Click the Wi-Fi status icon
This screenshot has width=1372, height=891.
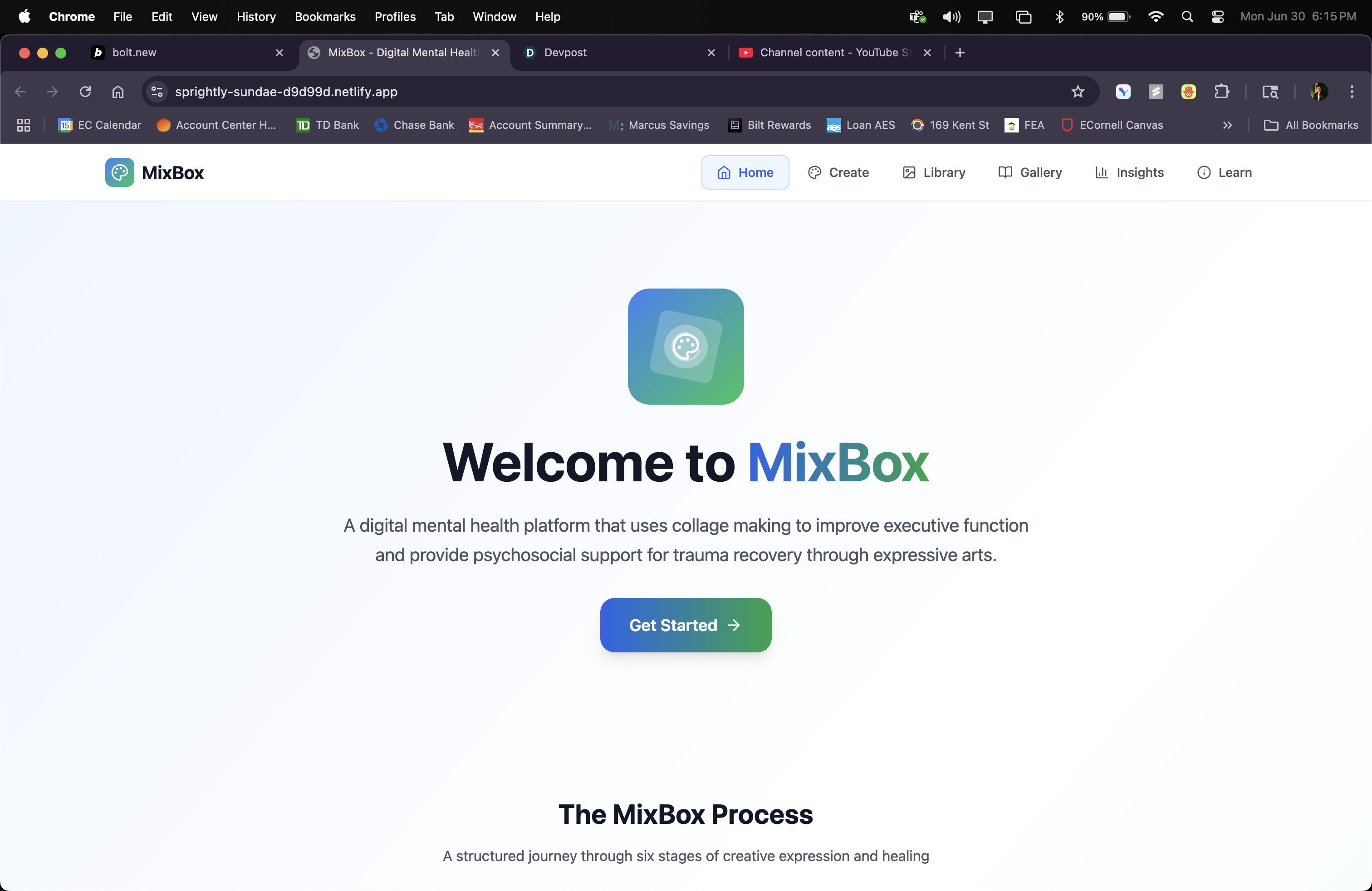[x=1155, y=17]
